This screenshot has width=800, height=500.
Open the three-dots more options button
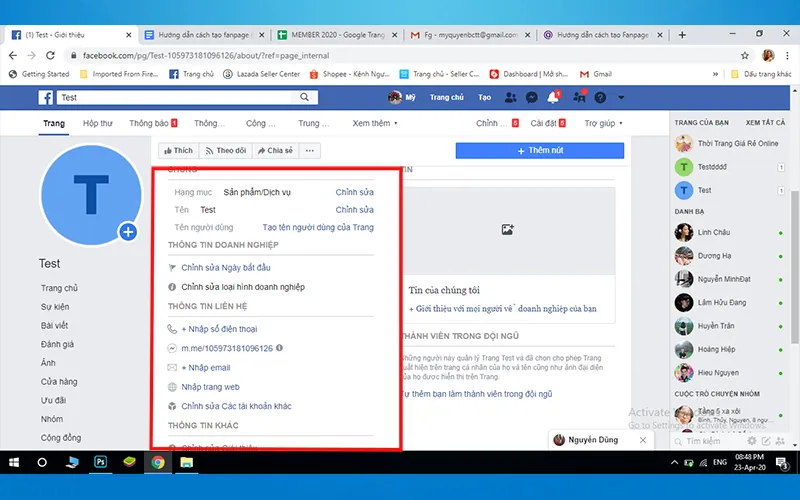[310, 150]
